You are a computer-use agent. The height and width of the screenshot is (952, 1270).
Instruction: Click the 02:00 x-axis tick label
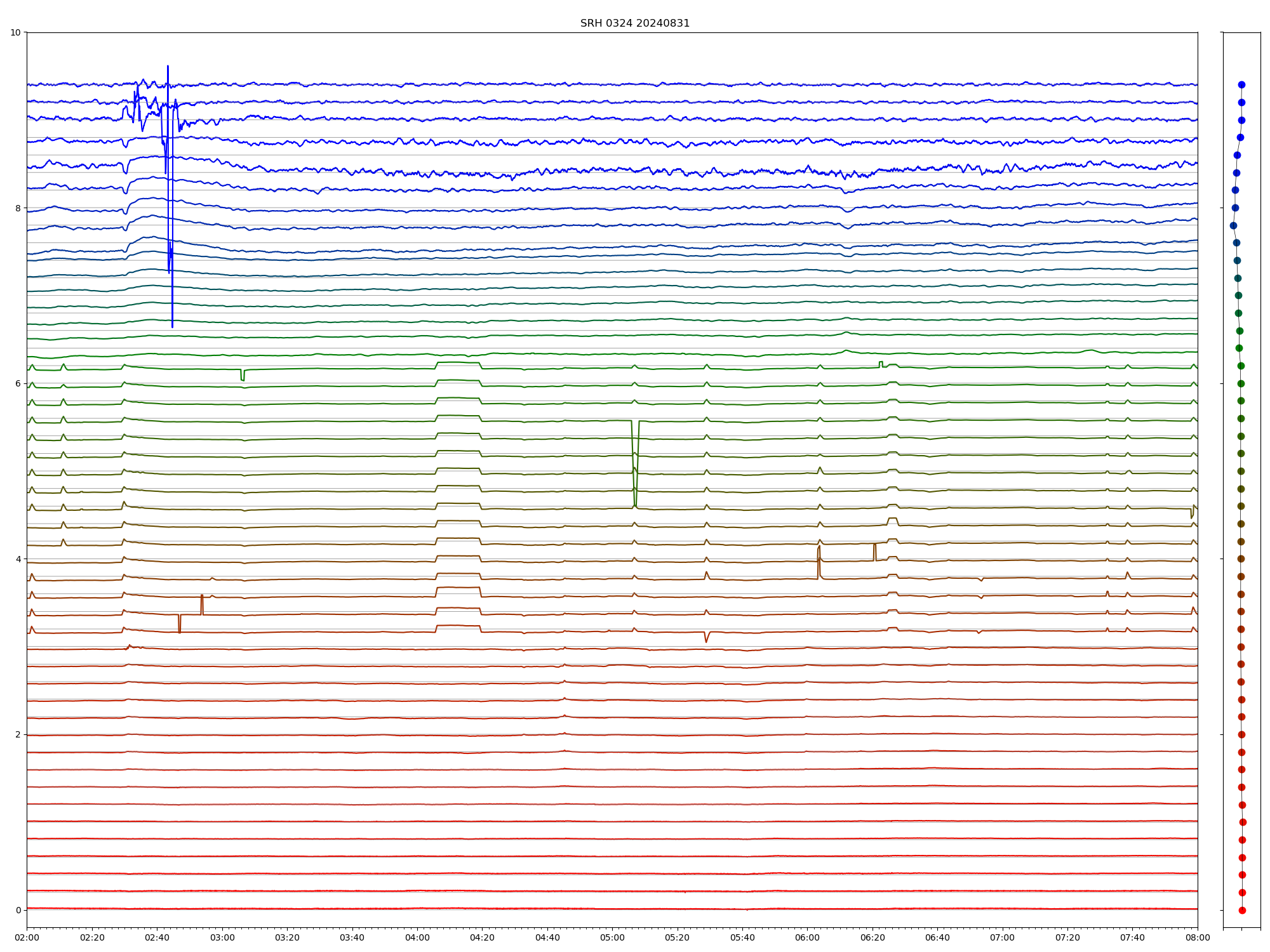click(x=27, y=937)
